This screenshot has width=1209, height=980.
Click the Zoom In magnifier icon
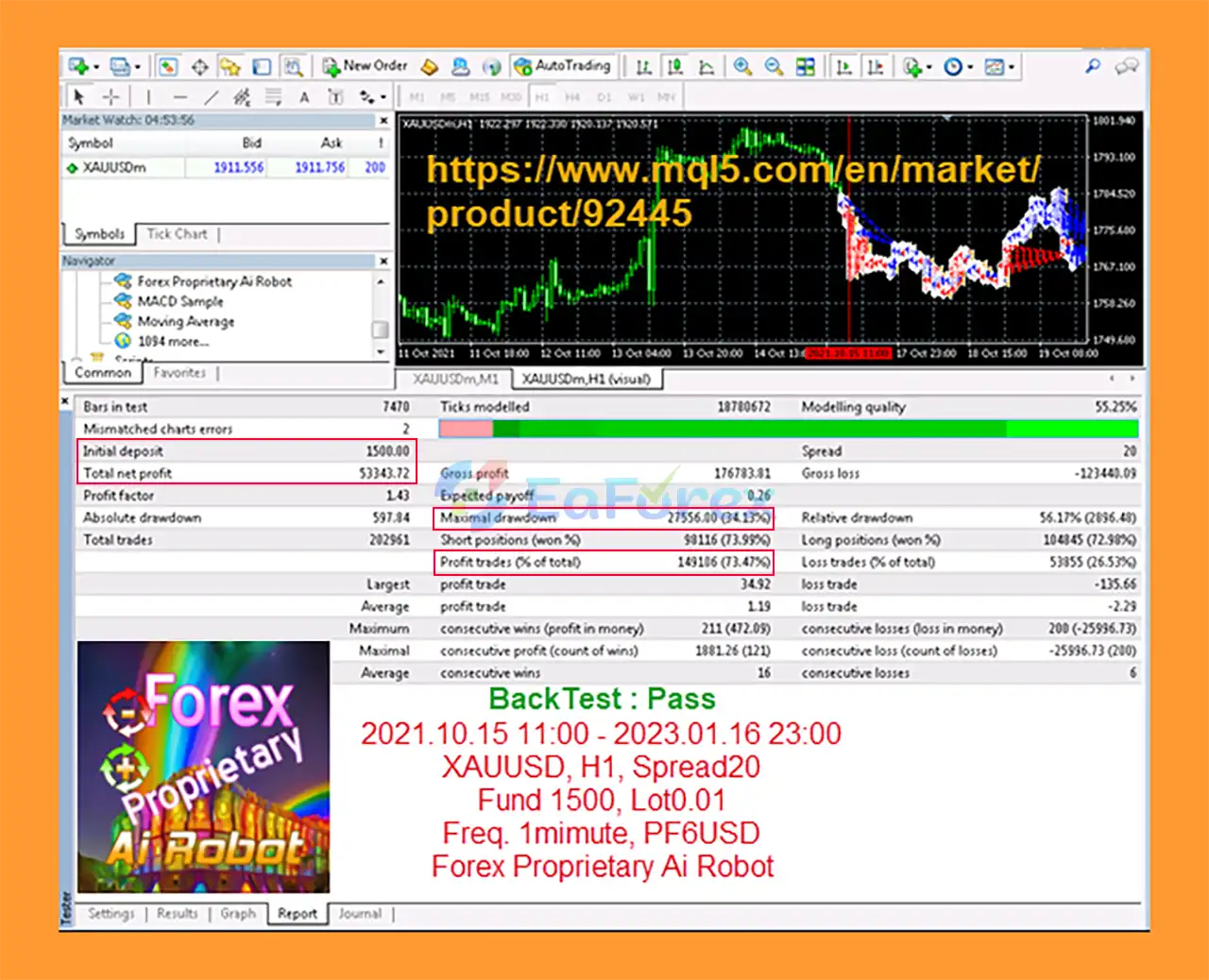coord(742,66)
